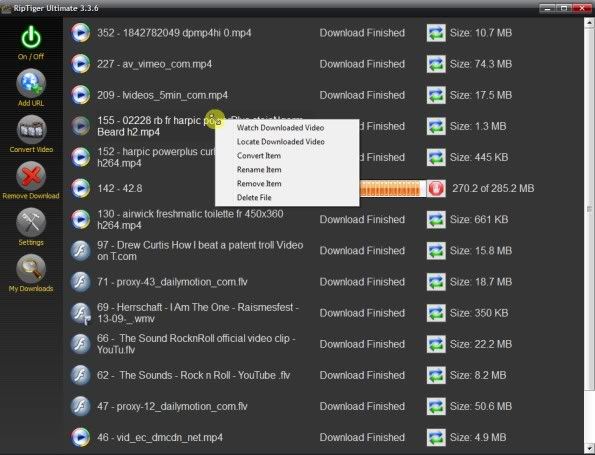Select the 62 - The Sounds - Rock n Roll name

(x=194, y=375)
